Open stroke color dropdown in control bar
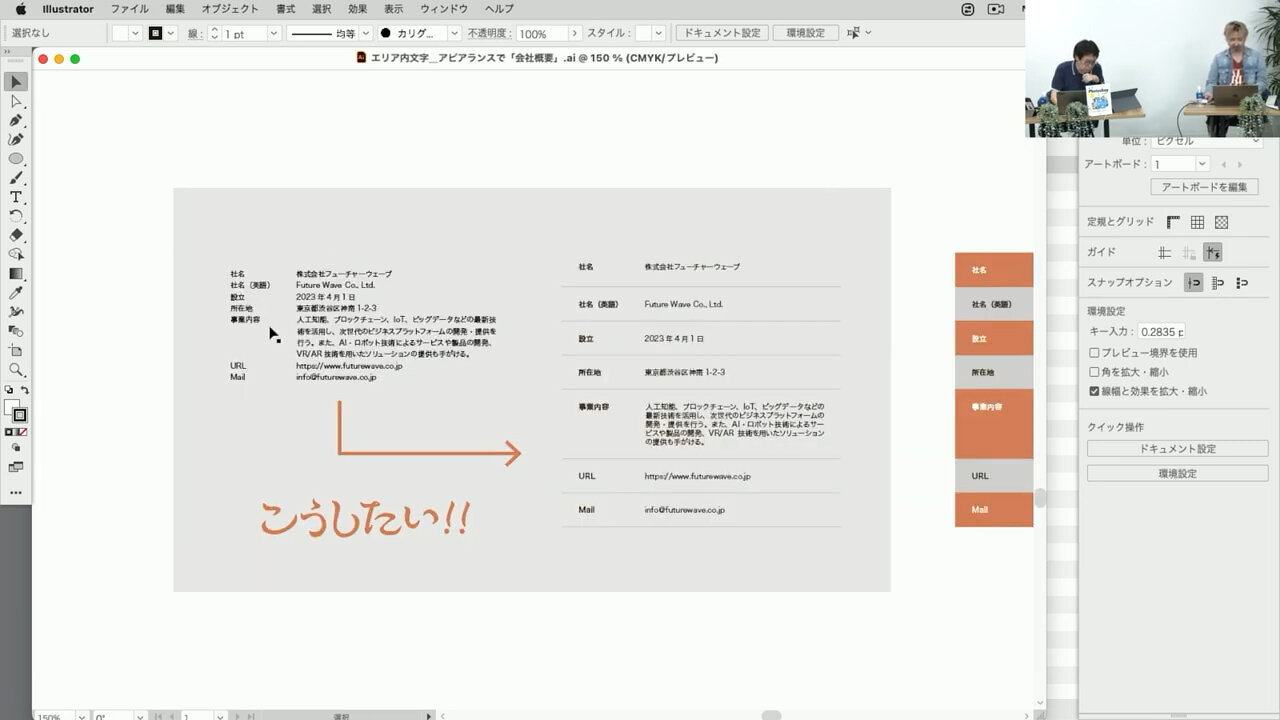 171,33
